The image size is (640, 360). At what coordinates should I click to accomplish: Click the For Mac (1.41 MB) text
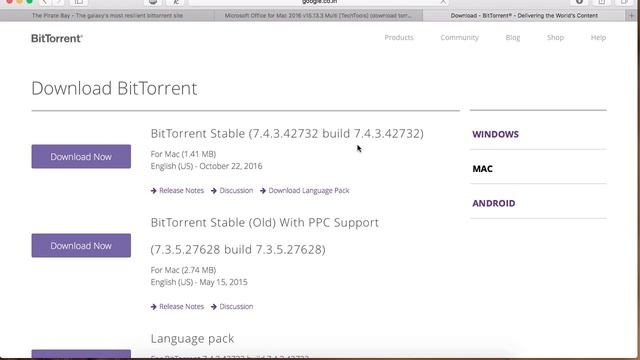(x=183, y=154)
